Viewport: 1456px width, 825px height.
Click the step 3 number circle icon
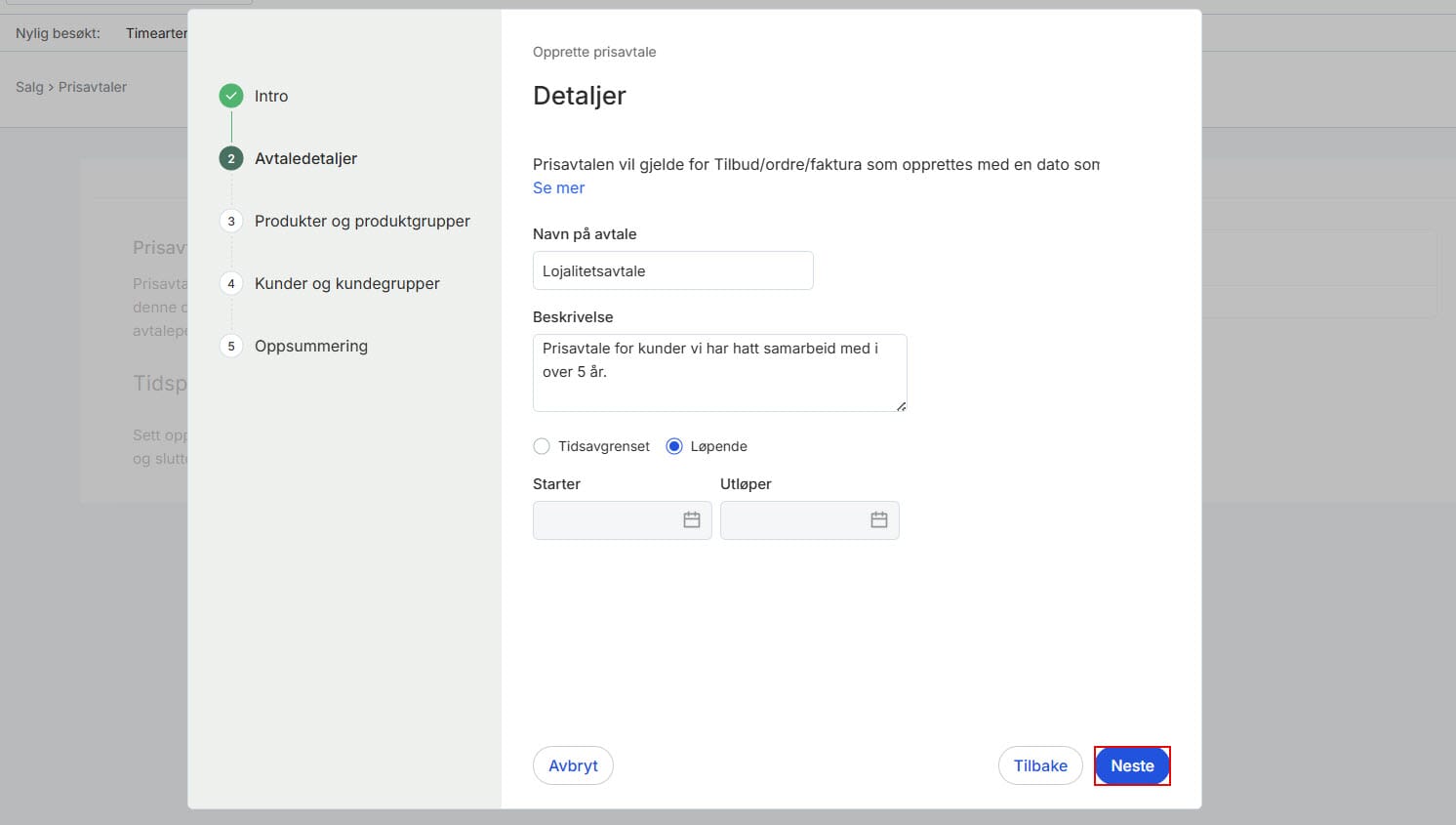click(x=231, y=221)
